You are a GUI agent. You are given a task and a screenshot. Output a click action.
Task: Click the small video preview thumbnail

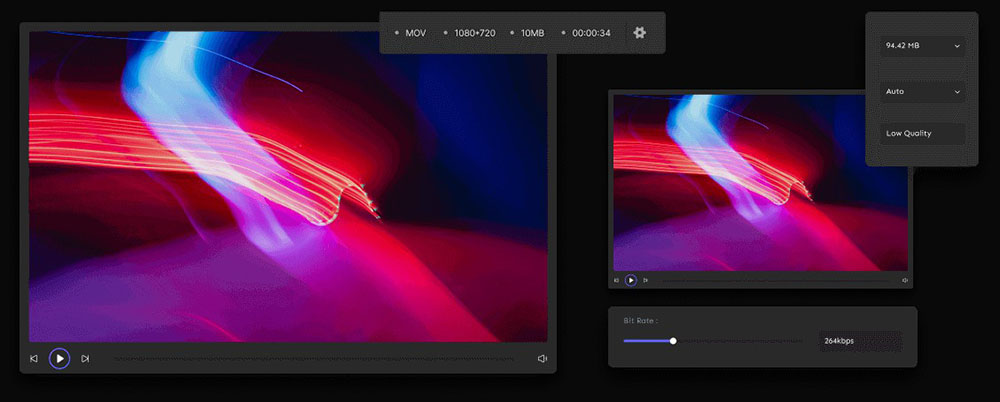point(760,182)
